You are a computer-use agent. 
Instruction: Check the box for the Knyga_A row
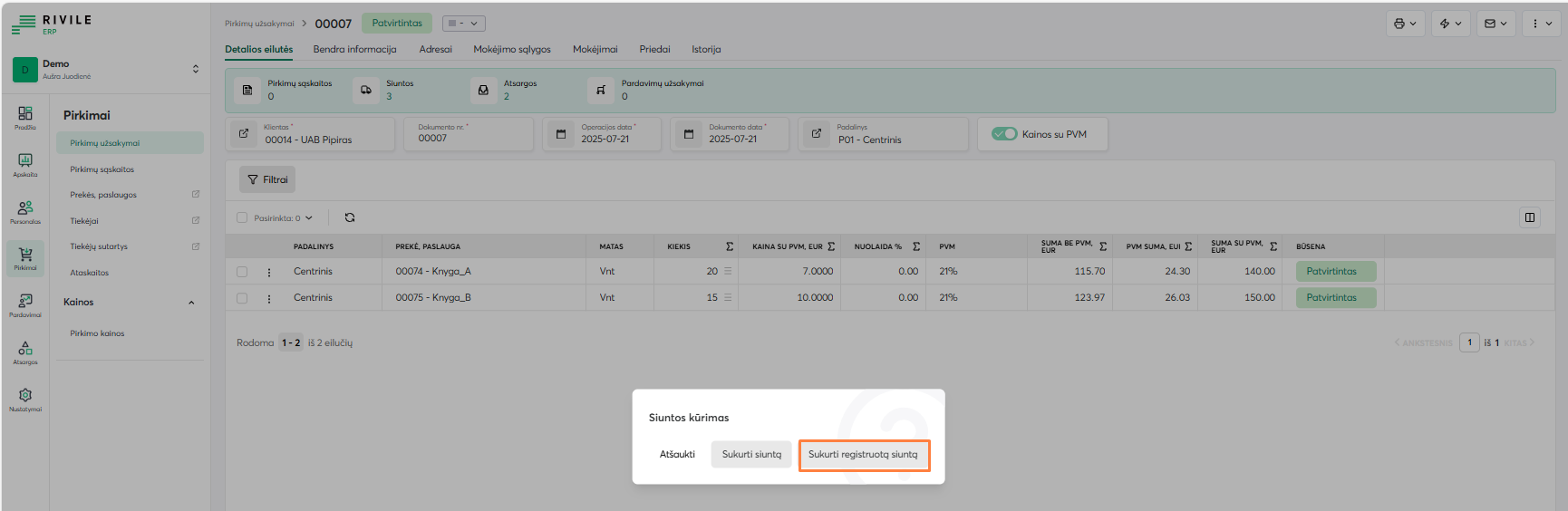coord(242,272)
